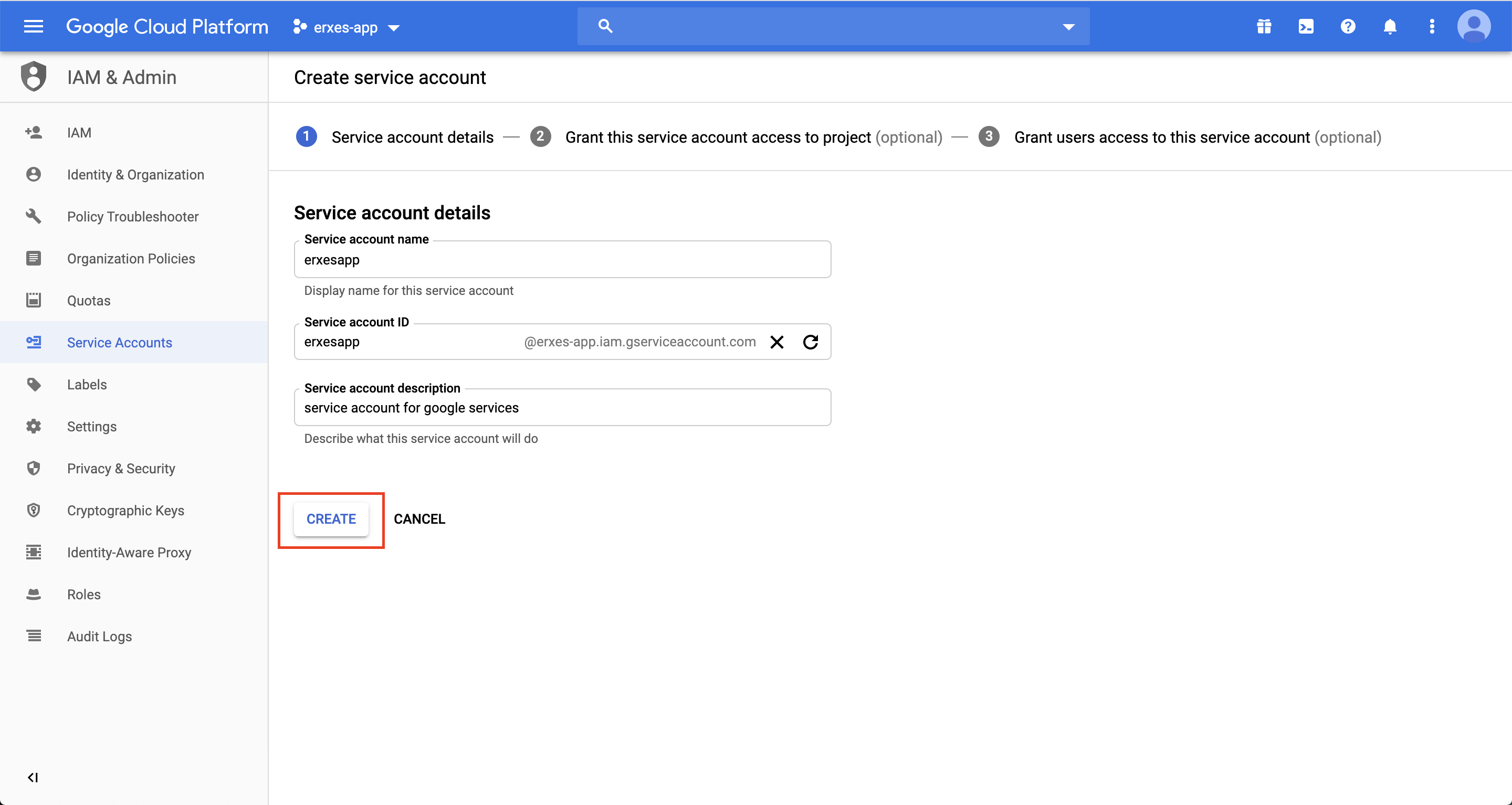Open the user account avatar
The height and width of the screenshot is (805, 1512).
tap(1473, 26)
